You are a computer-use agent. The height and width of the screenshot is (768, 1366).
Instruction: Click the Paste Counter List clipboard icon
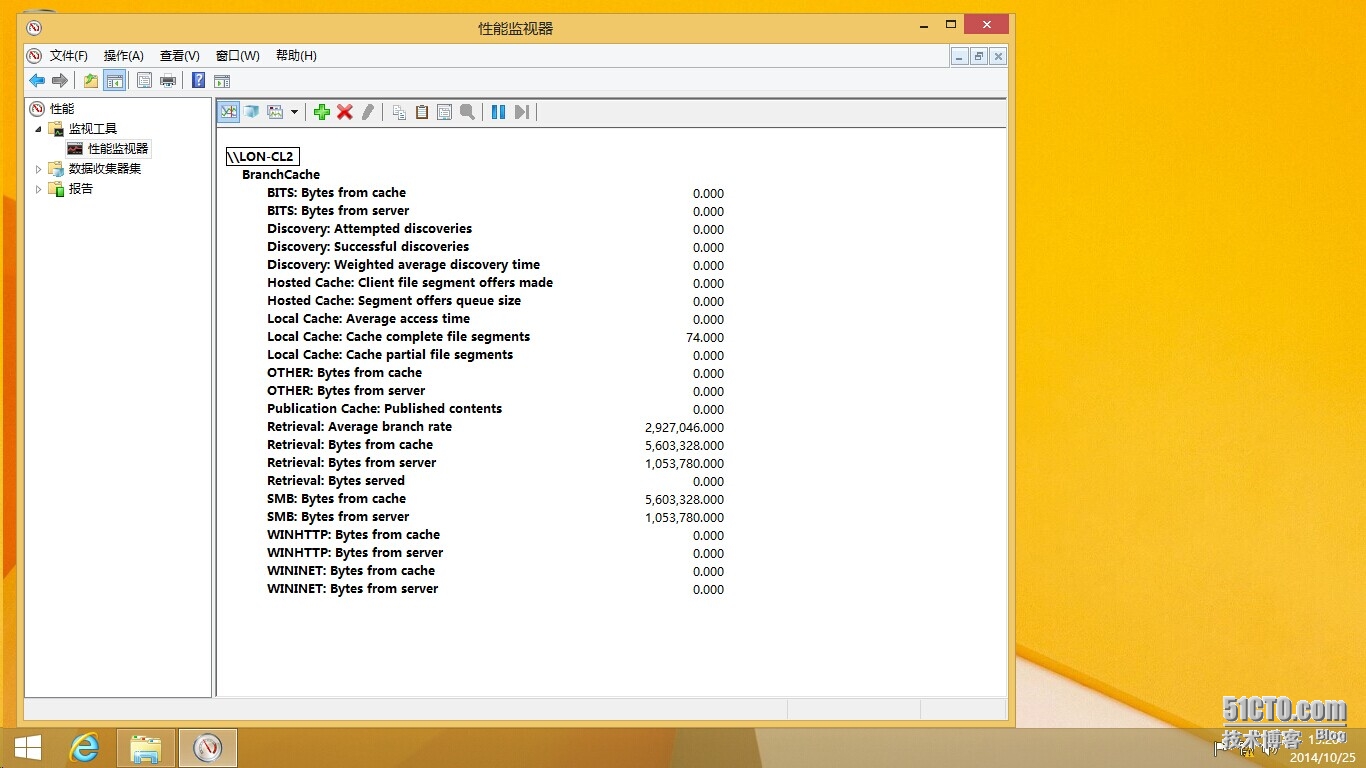(x=422, y=112)
